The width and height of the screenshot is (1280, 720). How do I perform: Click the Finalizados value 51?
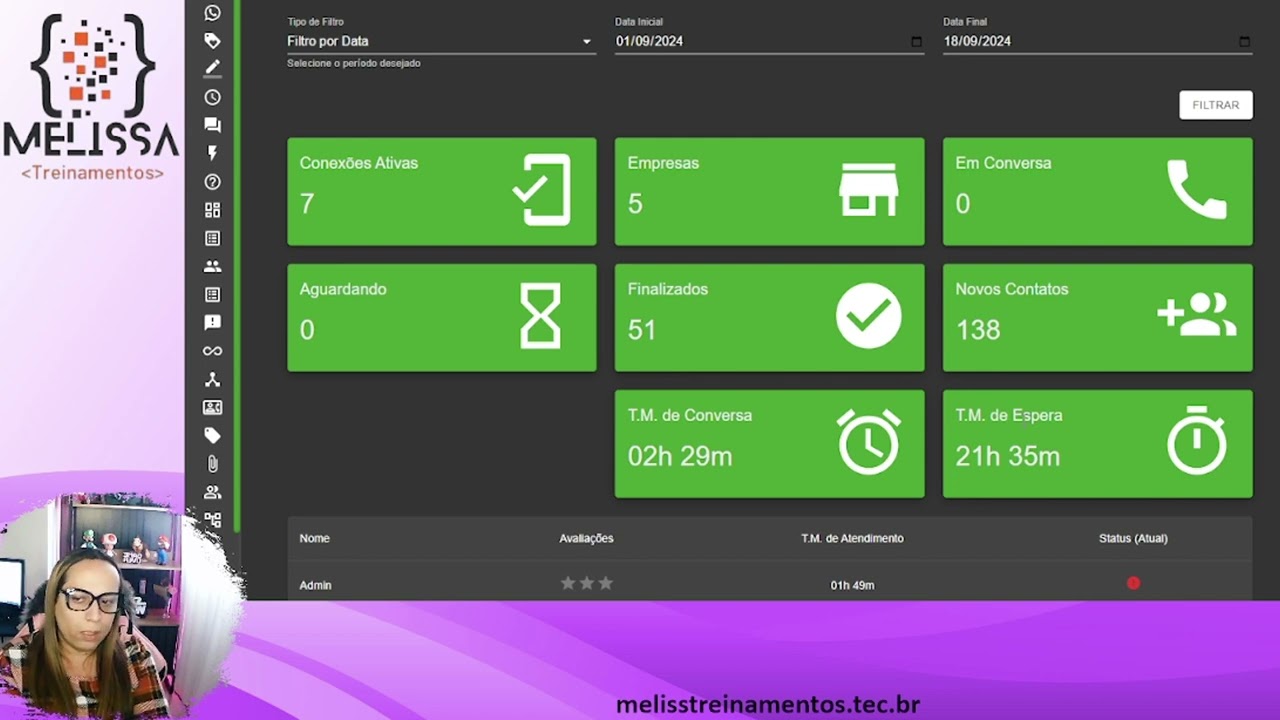coord(642,330)
